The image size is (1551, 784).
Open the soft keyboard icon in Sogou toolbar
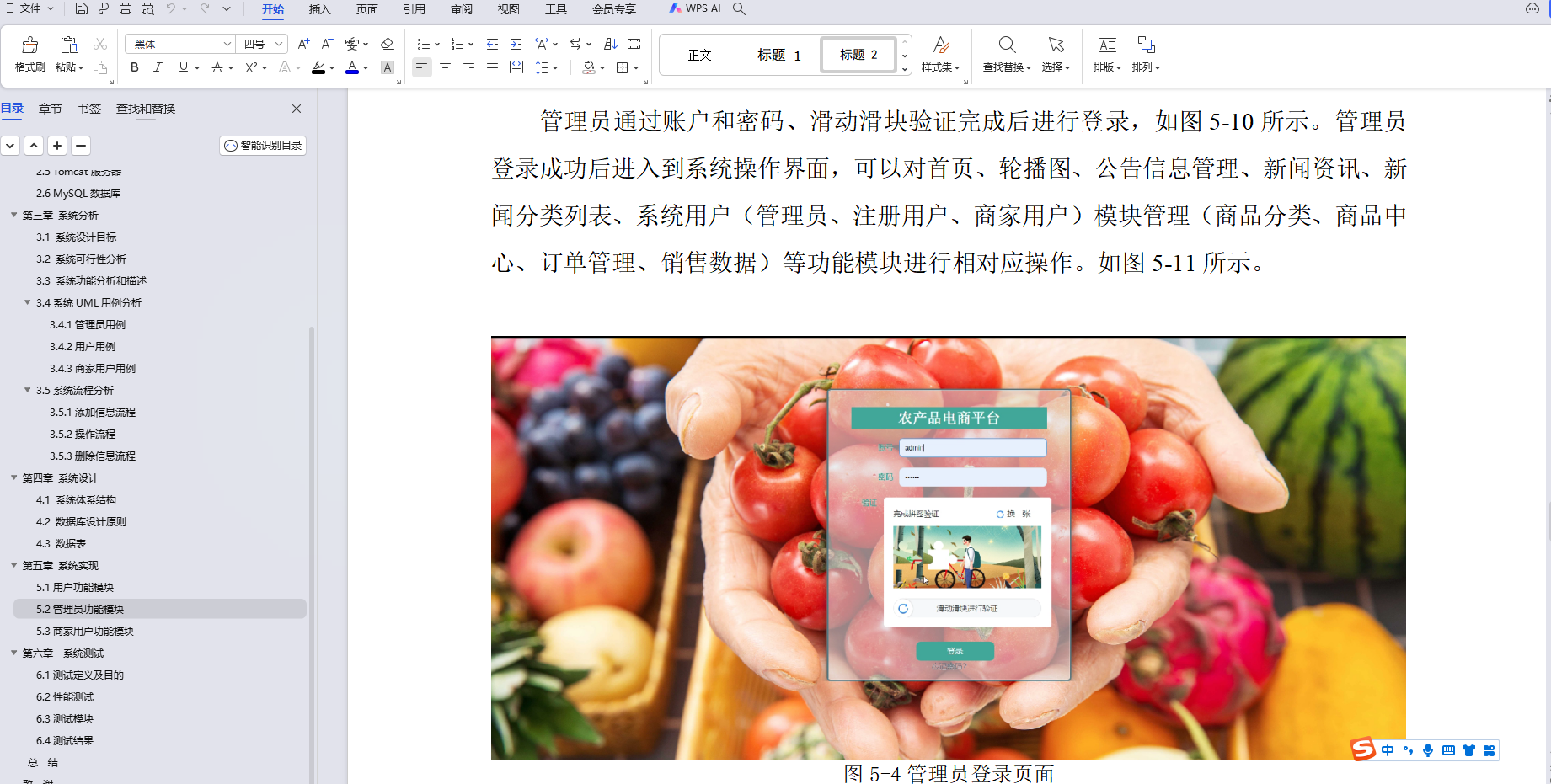(1448, 749)
